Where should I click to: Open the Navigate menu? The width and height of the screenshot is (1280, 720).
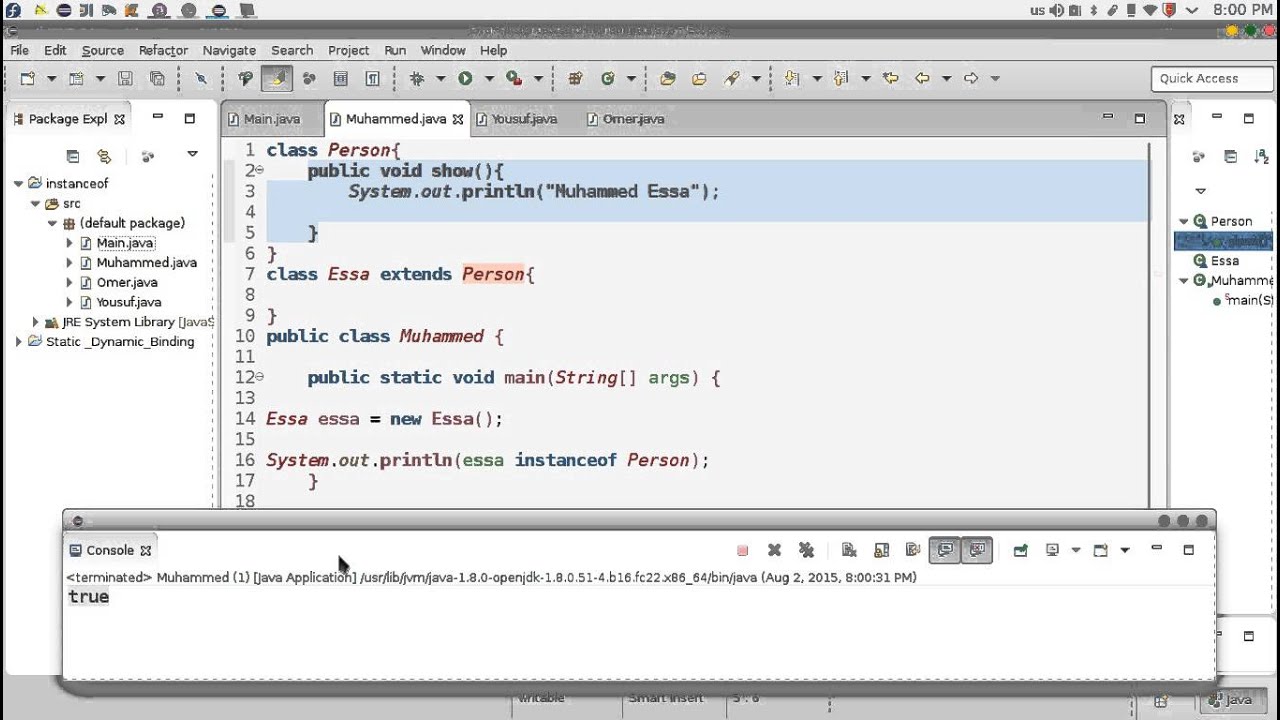click(229, 50)
